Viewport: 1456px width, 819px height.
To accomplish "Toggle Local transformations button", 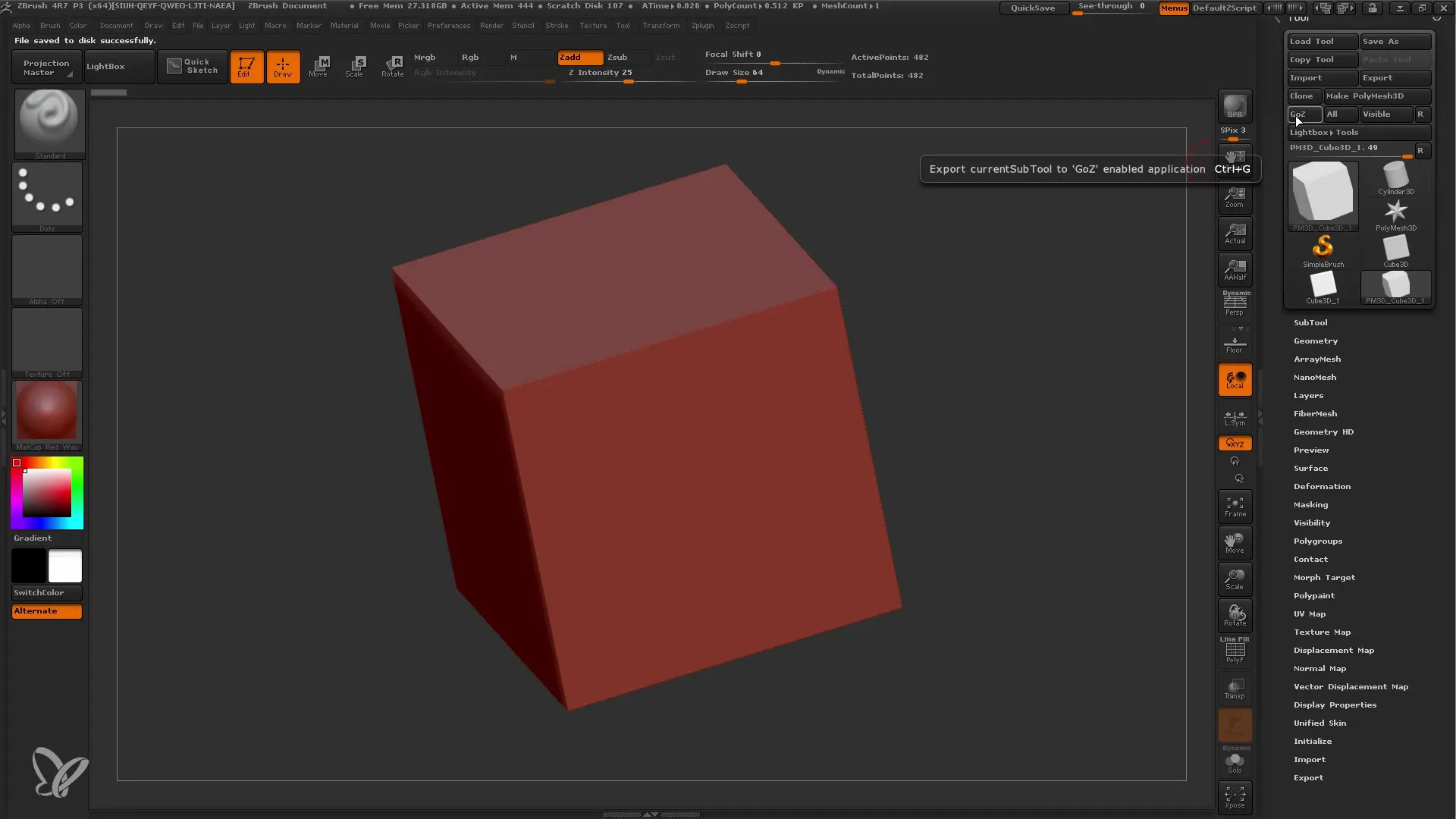I will (x=1235, y=380).
